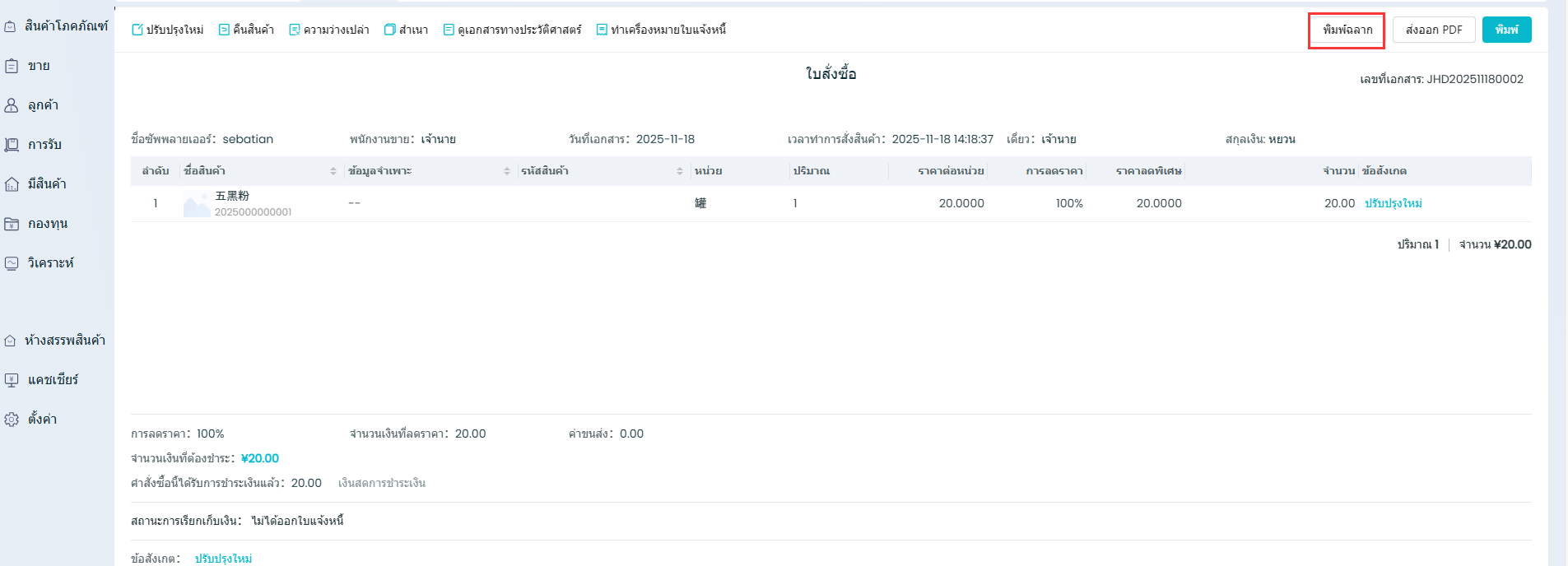Image resolution: width=1568 pixels, height=566 pixels.
Task: Open the แคชเชียร์ cashier icon in sidebar
Action: (12, 380)
